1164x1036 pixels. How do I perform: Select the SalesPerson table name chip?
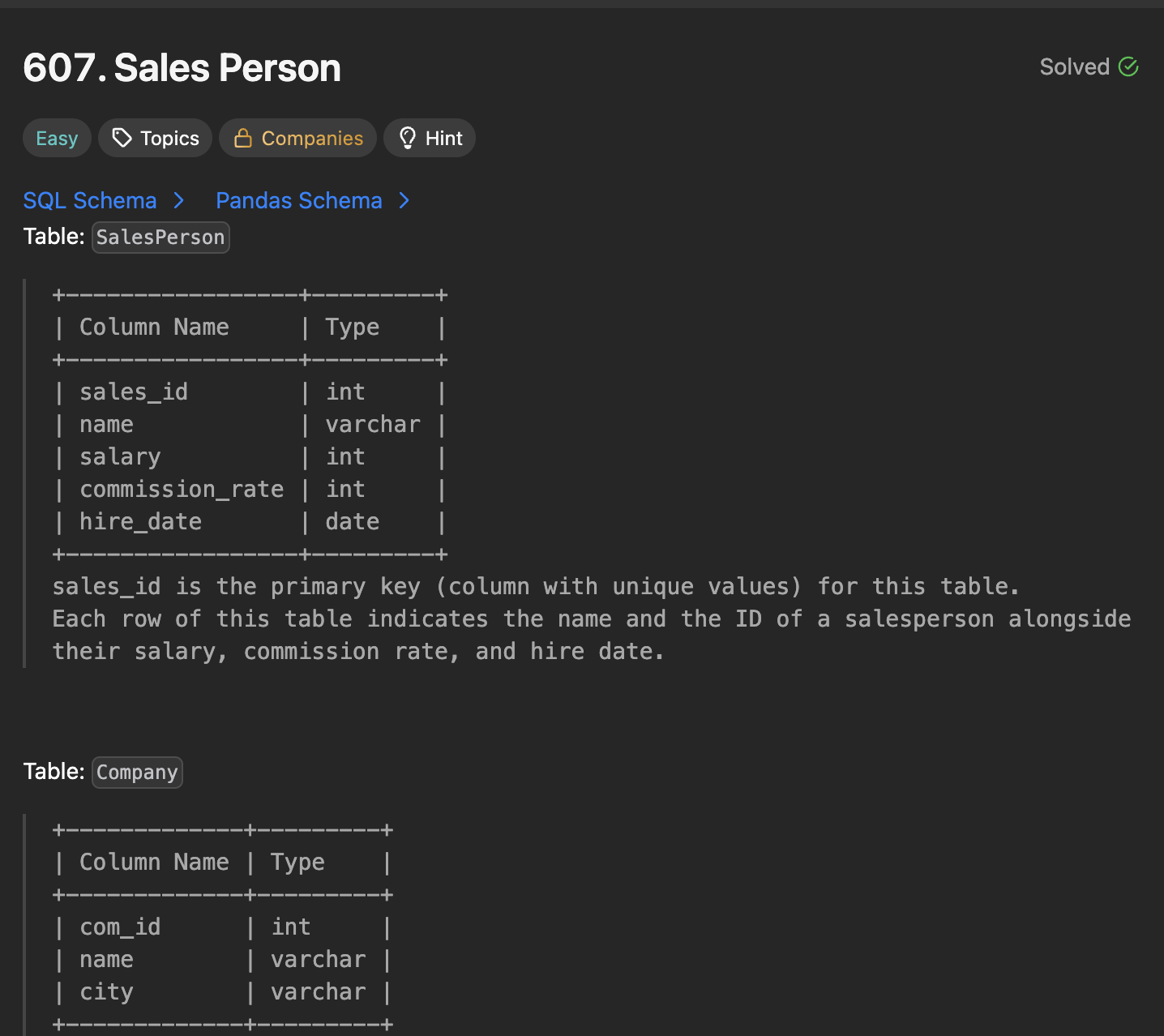pyautogui.click(x=160, y=237)
